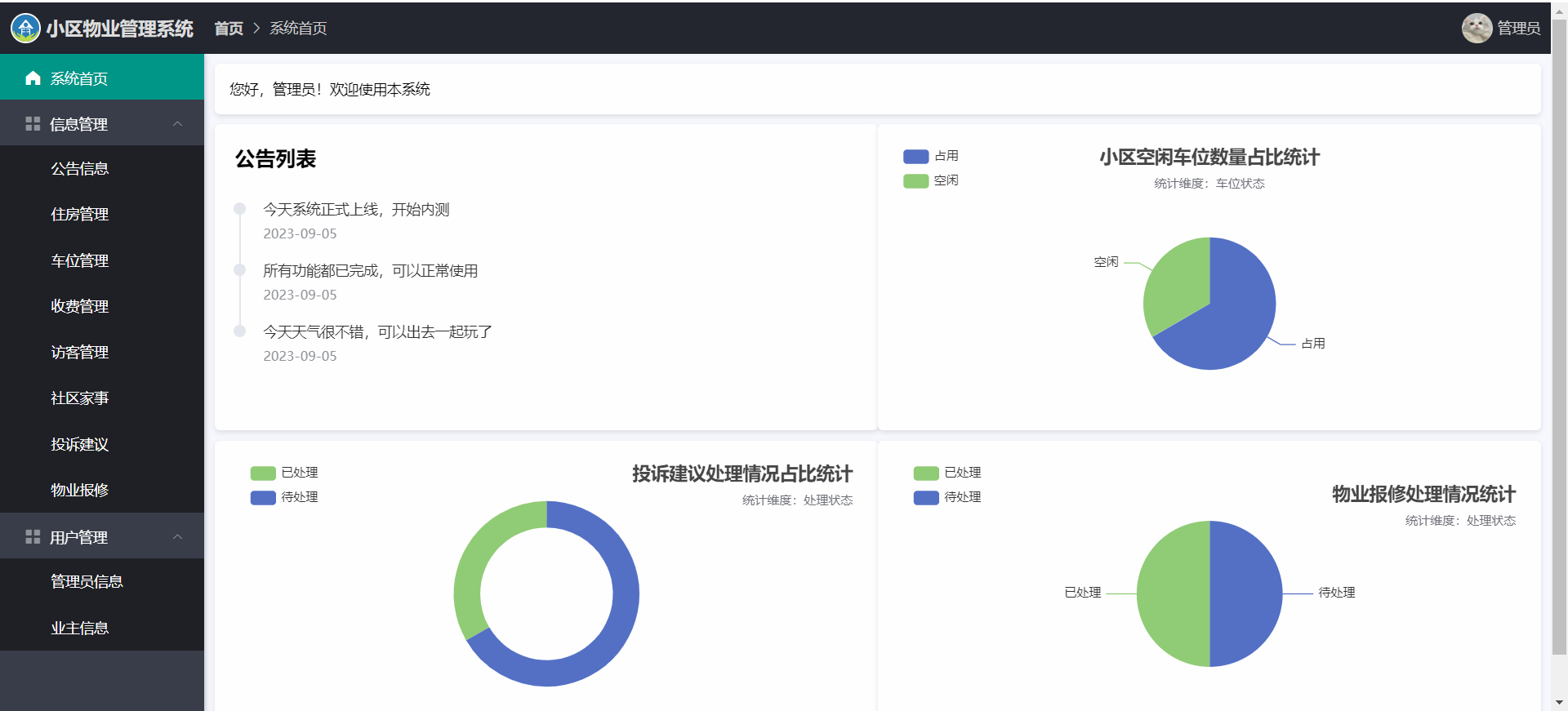
Task: Click the 已处理 label beside repair pie
Action: click(1083, 593)
